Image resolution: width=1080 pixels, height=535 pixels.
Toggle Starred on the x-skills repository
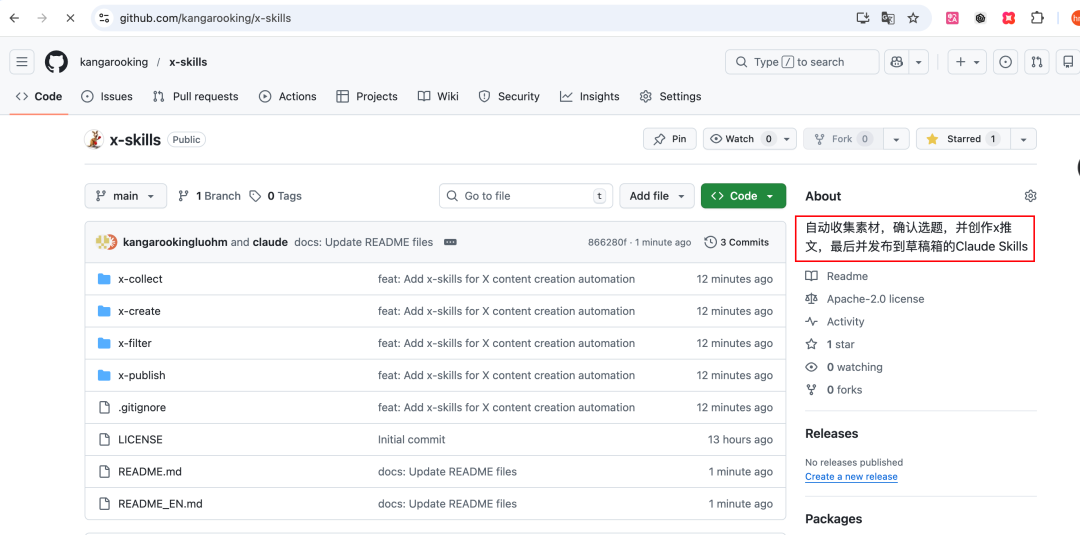coord(963,139)
